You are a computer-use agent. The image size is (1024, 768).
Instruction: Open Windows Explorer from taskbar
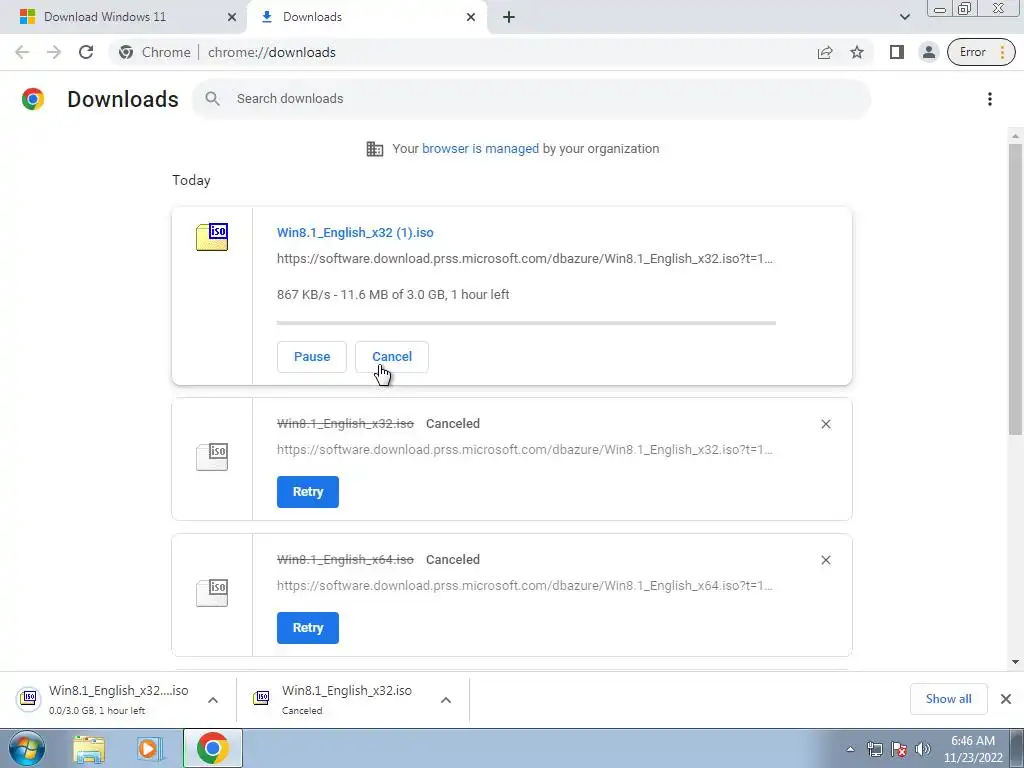pos(89,749)
